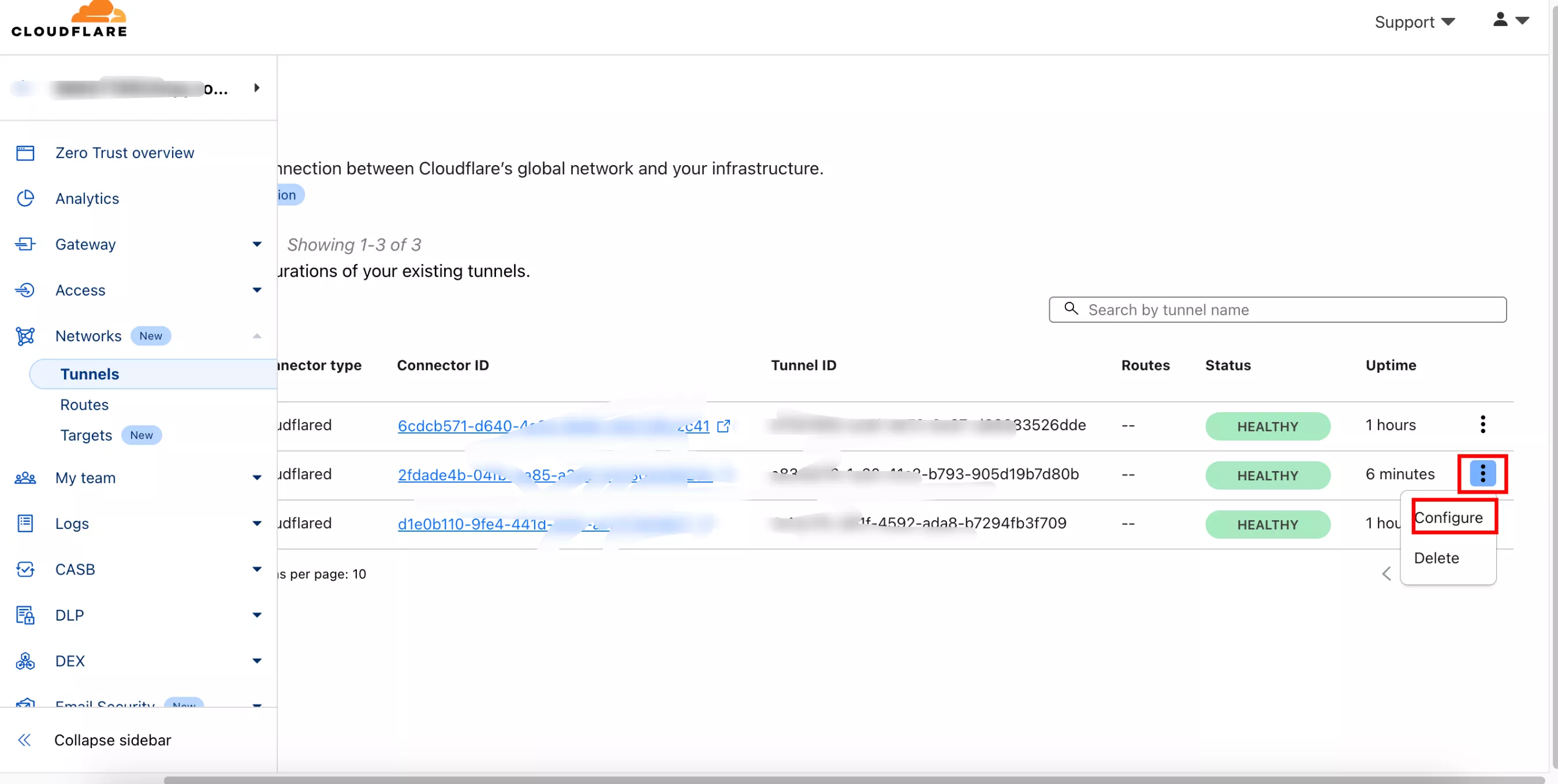Select Configure from the context menu

[1448, 517]
